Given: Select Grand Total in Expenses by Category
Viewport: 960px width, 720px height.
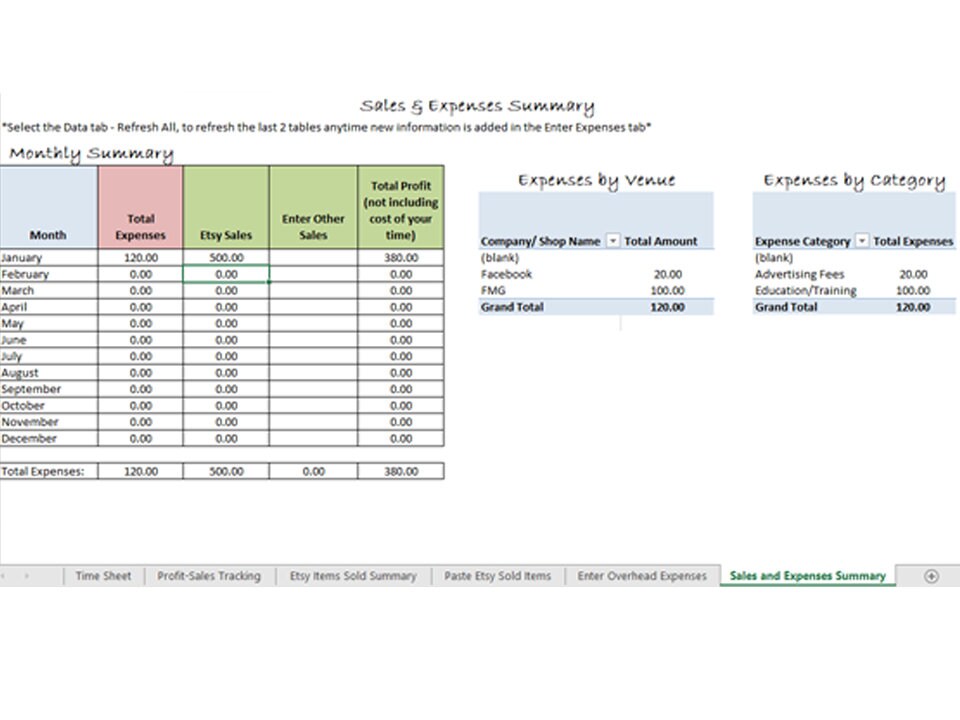Looking at the screenshot, I should 781,307.
